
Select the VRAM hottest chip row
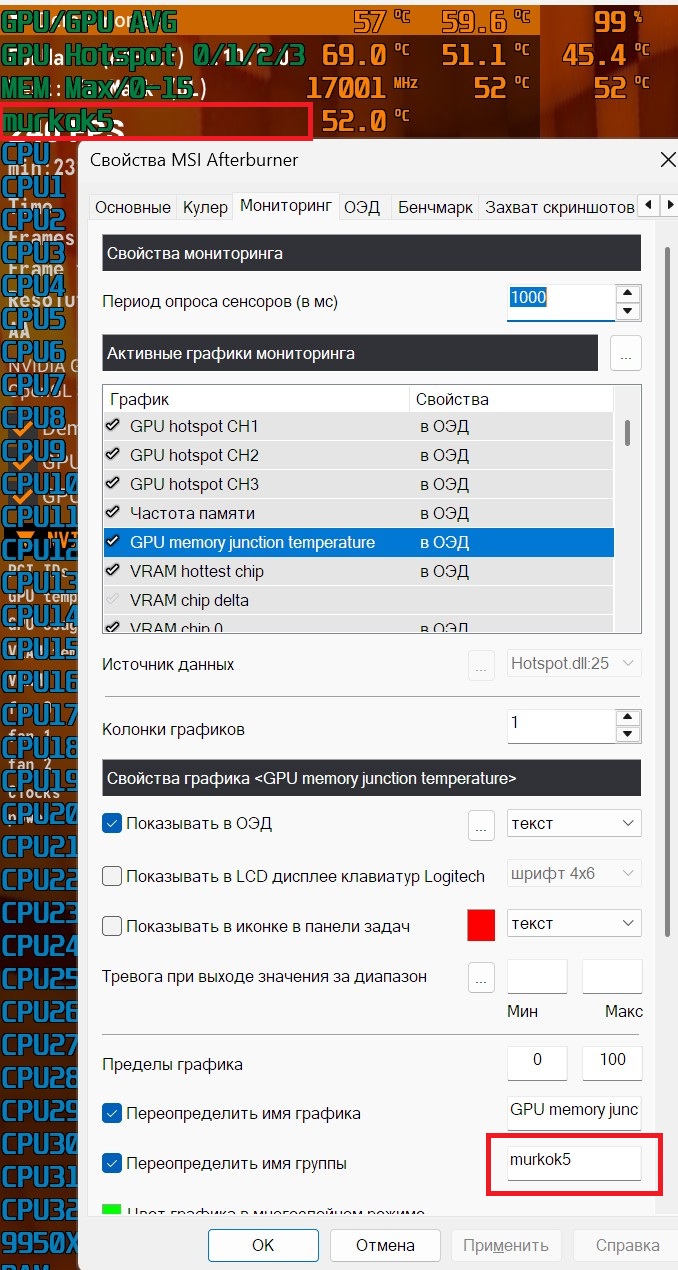358,571
